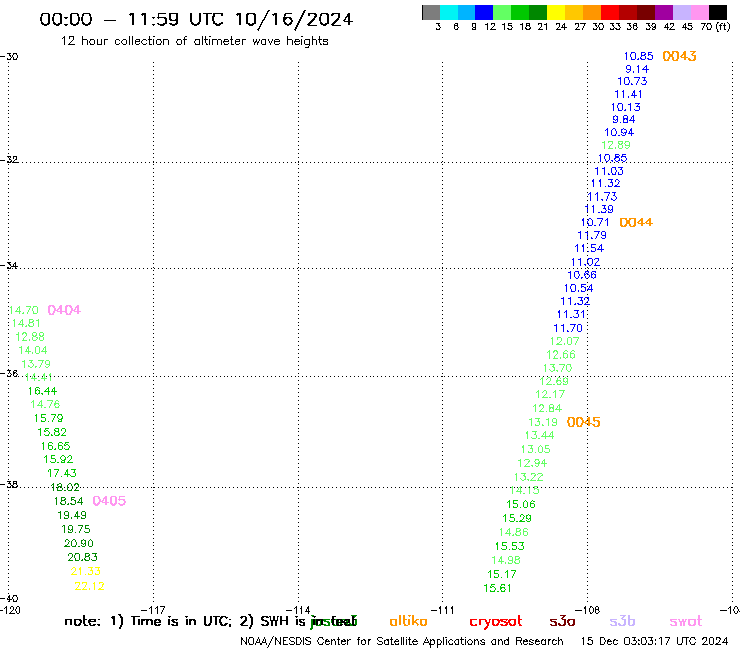Select the pink swatch in the color scale
The image size is (740, 650).
pos(700,12)
